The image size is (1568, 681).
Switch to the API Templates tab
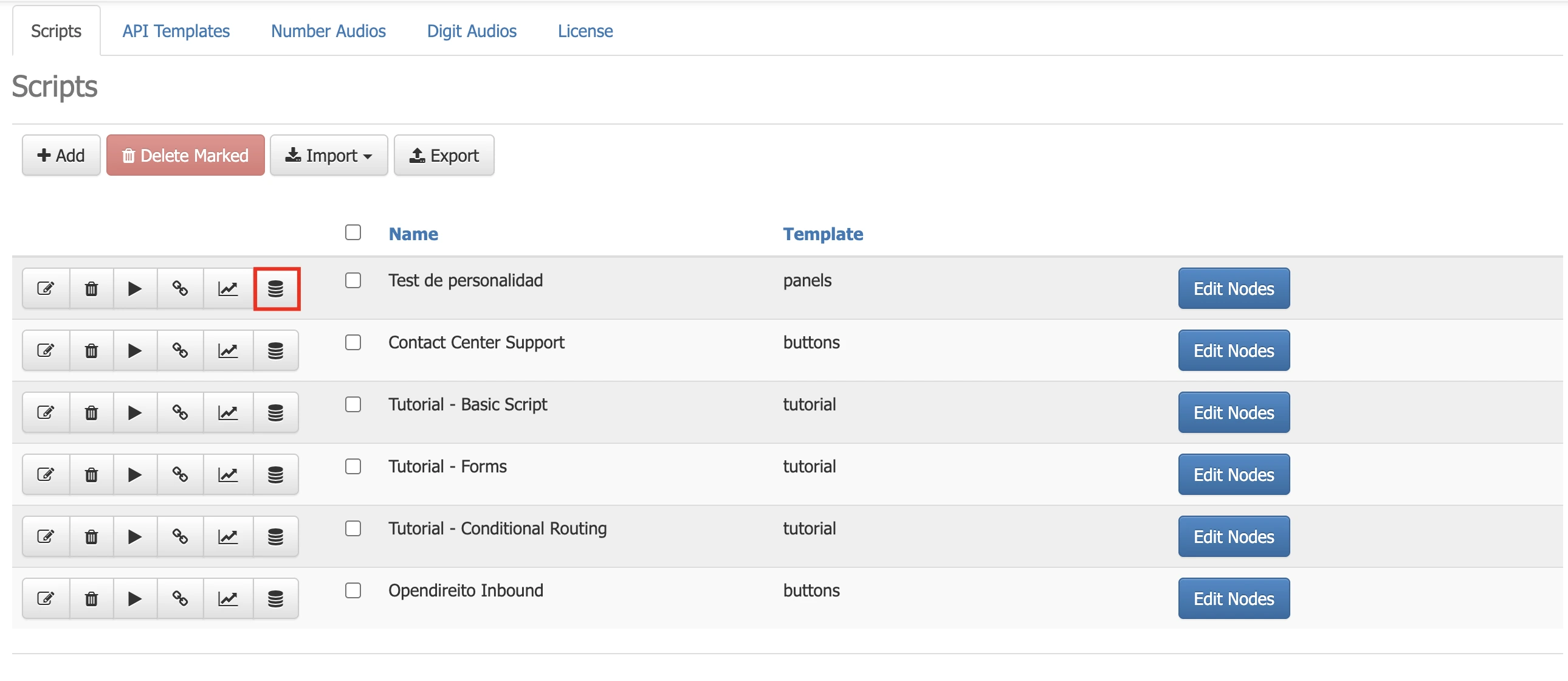coord(175,30)
